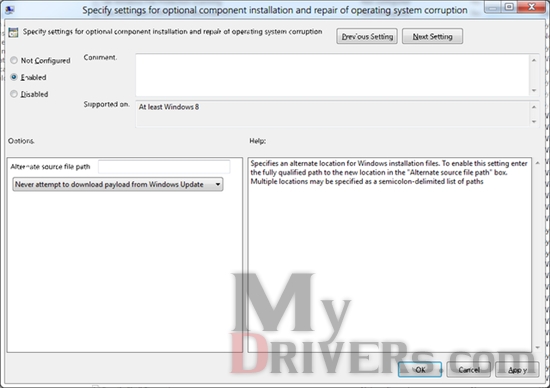
Task: Click the Help pane scroll down arrow
Action: tap(538, 348)
